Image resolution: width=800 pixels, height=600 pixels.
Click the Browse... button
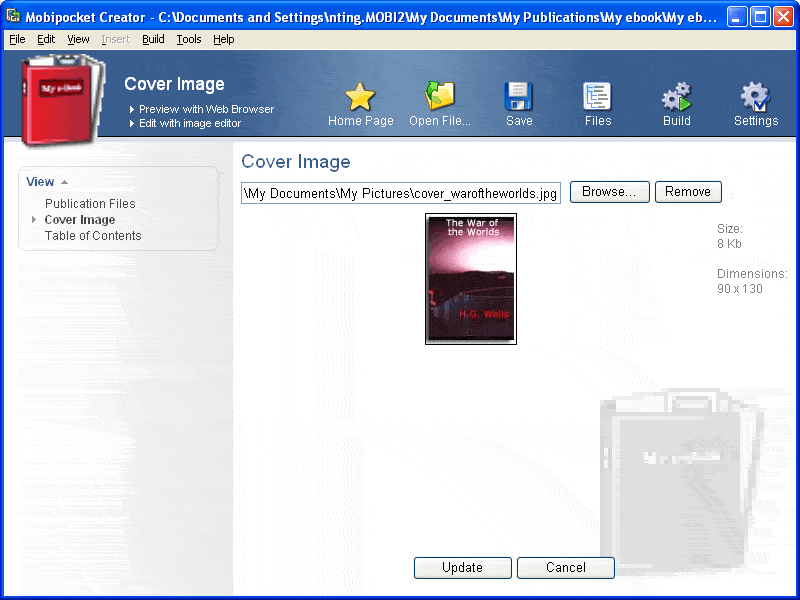point(610,192)
